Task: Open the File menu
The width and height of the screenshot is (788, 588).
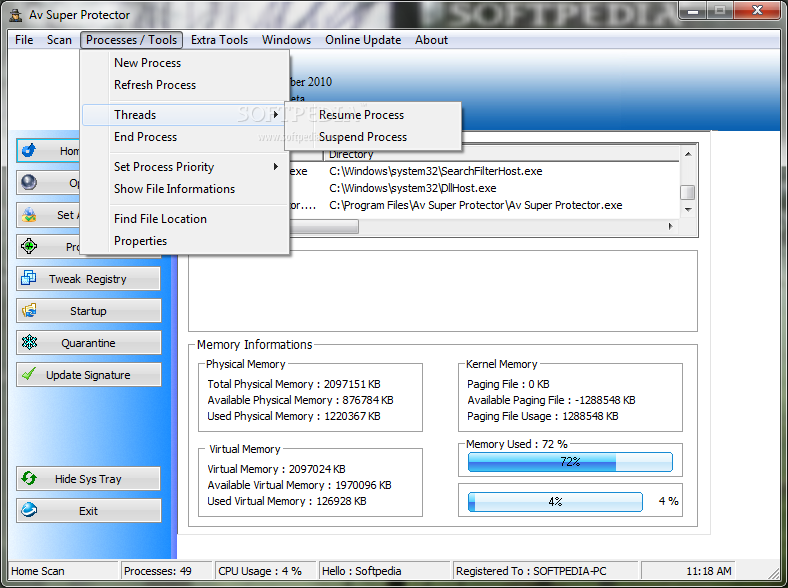Action: click(x=24, y=40)
